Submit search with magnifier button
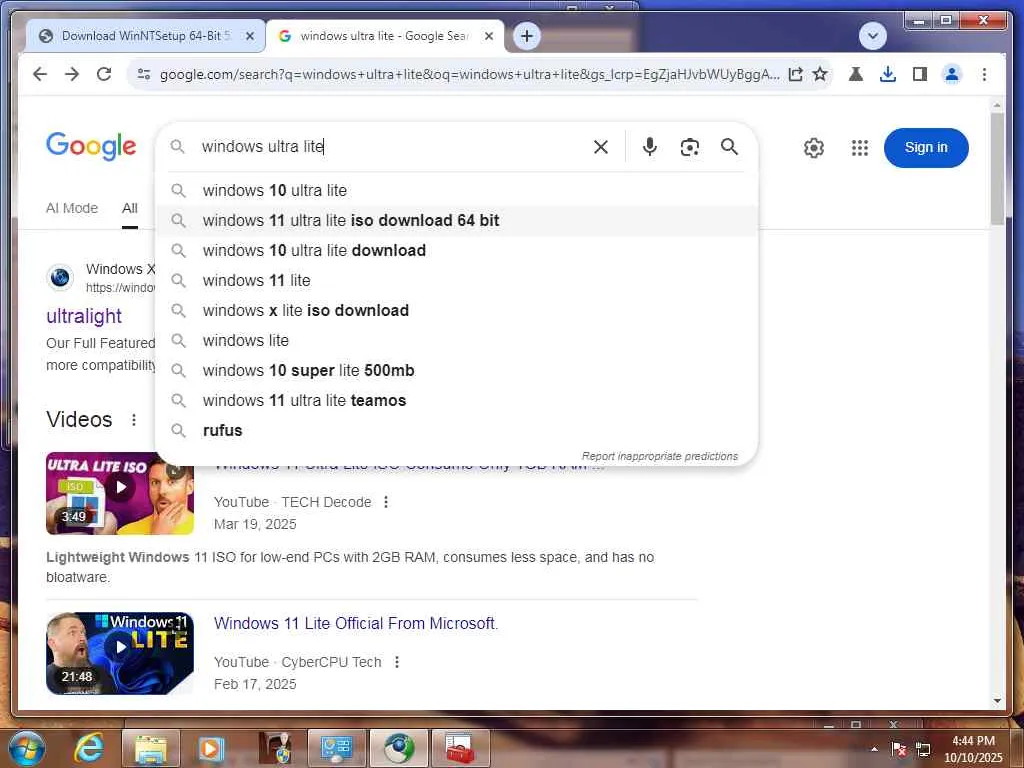1024x768 pixels. (x=729, y=146)
